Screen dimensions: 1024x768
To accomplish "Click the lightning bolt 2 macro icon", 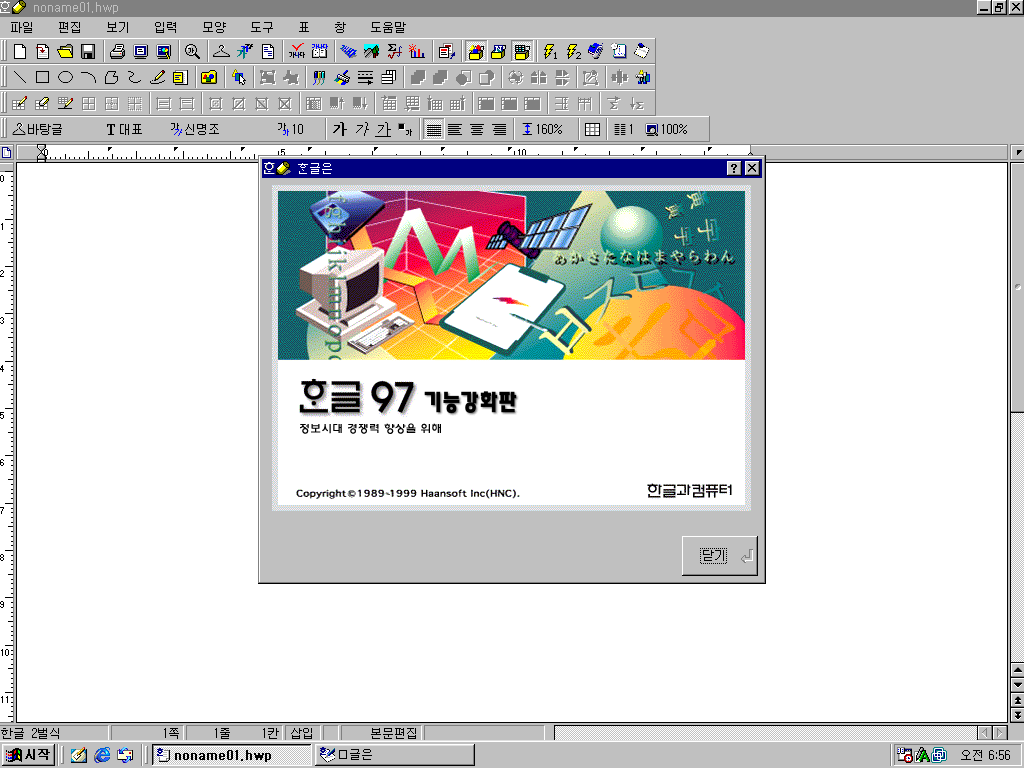I will pyautogui.click(x=573, y=52).
